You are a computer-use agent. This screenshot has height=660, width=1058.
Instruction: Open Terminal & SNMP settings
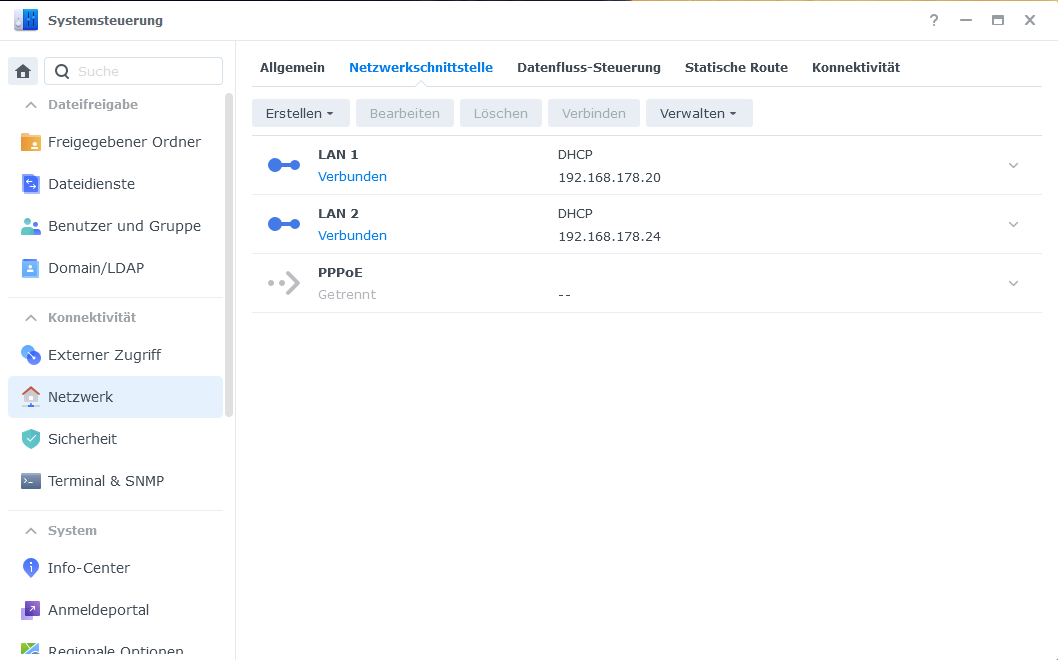[x=115, y=480]
